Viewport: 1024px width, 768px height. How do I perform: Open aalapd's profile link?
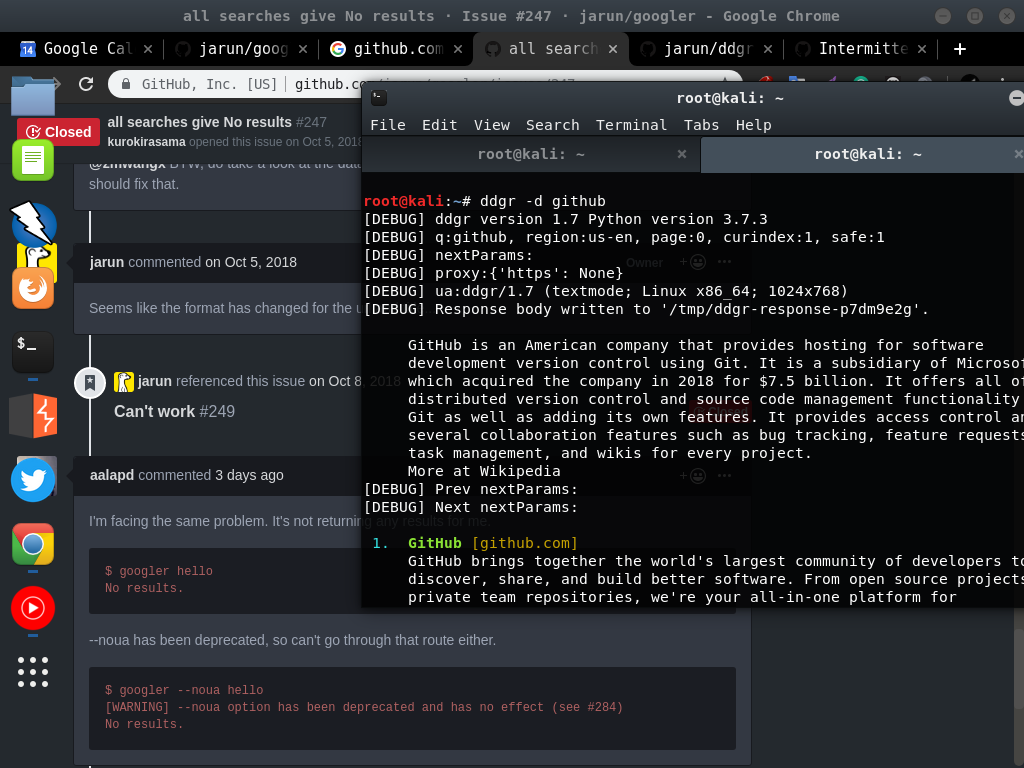[112, 475]
